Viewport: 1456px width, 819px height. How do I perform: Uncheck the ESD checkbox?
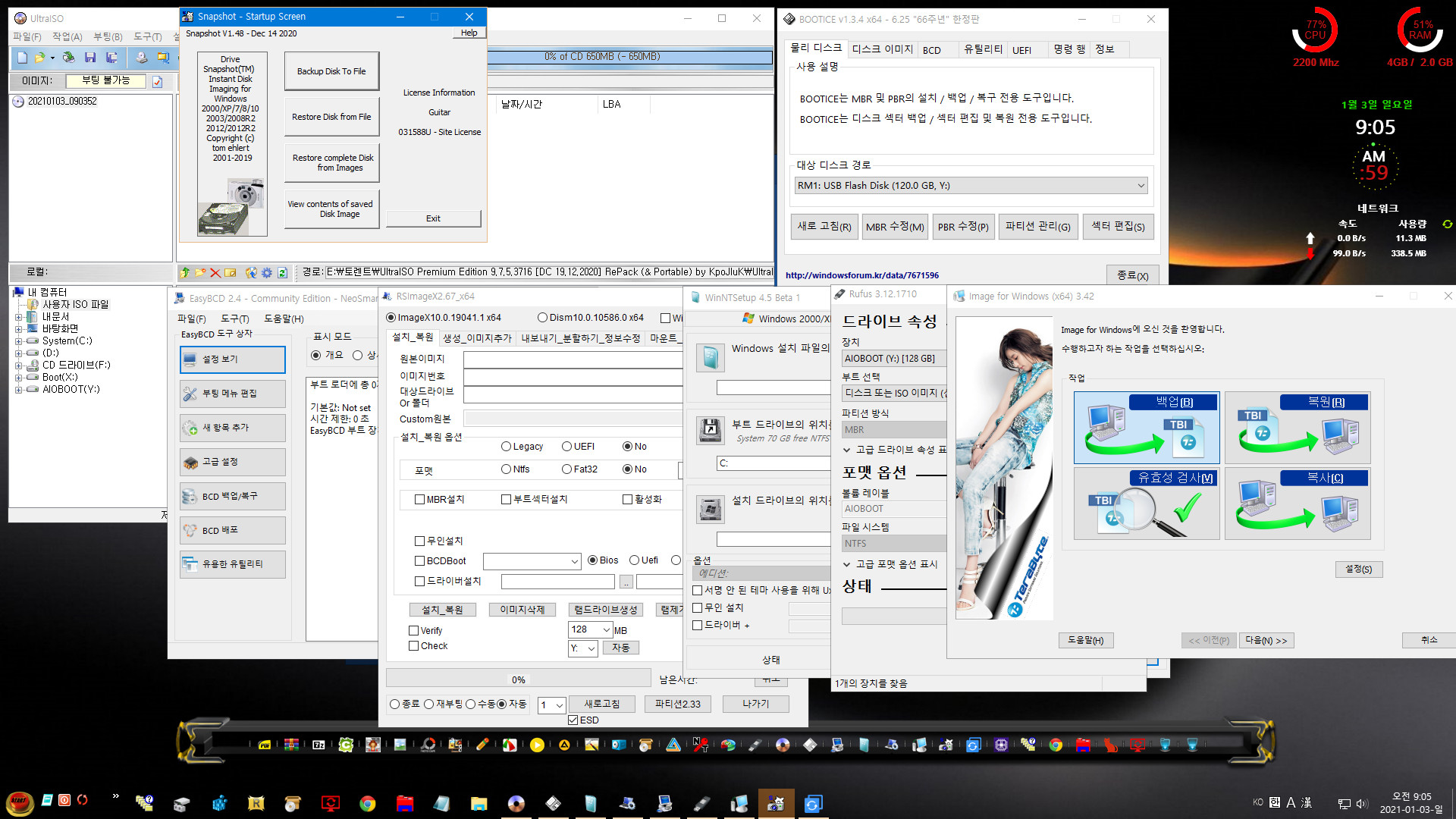(573, 720)
